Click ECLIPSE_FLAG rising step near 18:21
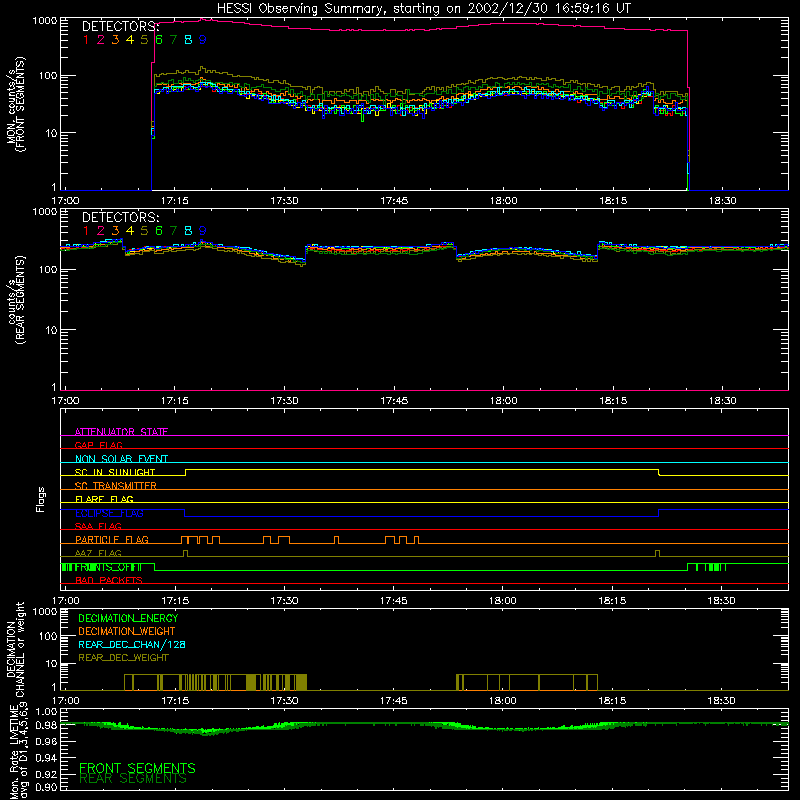 pos(659,513)
